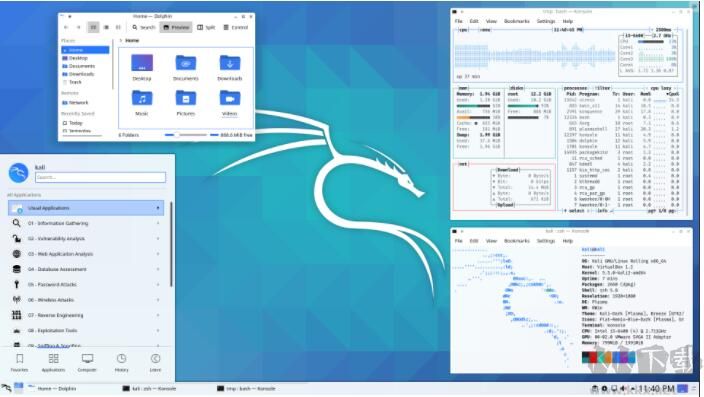Expand 02 - Vulnerability Analysis category
704x397 pixels.
(x=86, y=238)
